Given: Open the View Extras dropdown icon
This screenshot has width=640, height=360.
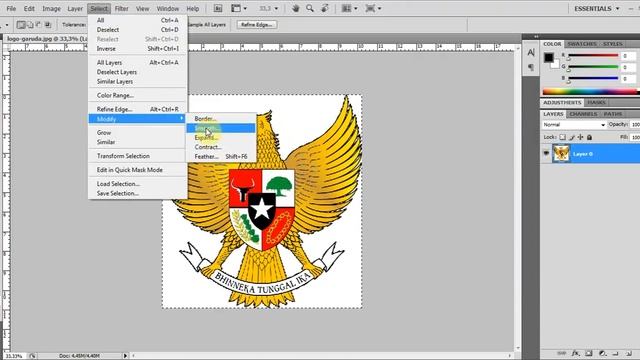Looking at the screenshot, I should [x=239, y=8].
